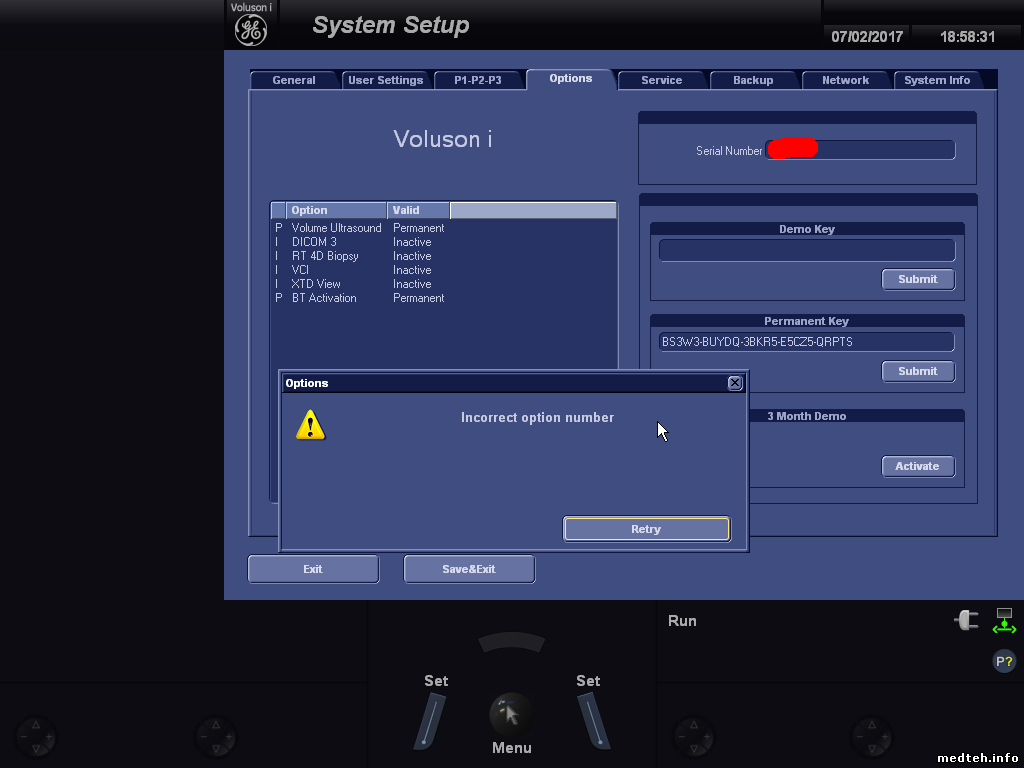Open the P? help icon
The width and height of the screenshot is (1024, 768).
tap(1004, 660)
